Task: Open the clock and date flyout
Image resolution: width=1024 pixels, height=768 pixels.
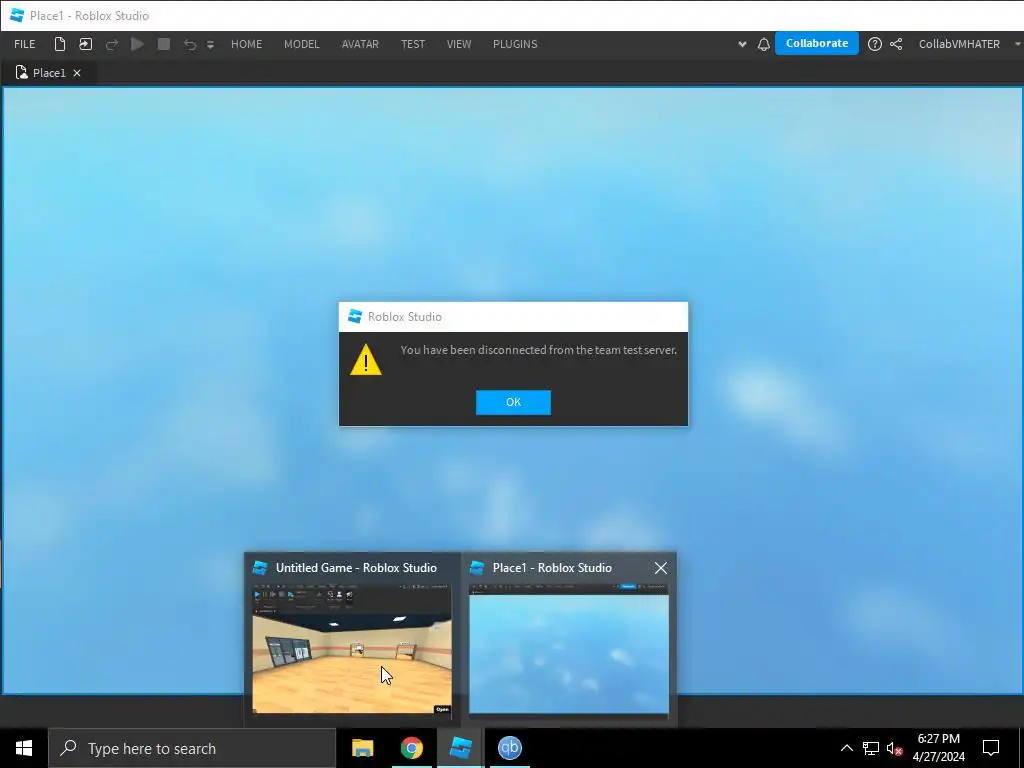Action: (x=938, y=748)
